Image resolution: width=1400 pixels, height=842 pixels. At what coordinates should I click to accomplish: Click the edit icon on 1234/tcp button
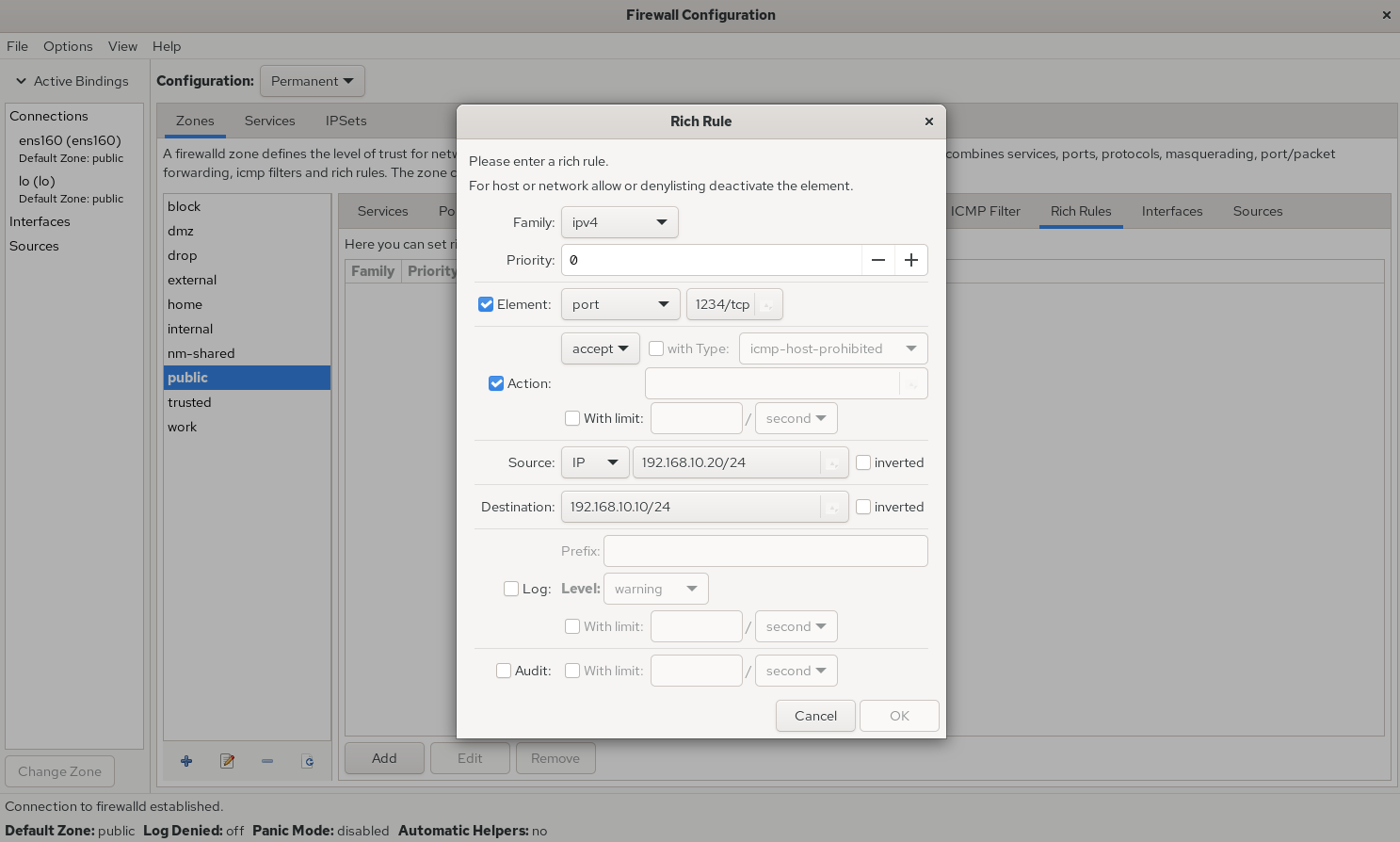pos(767,305)
